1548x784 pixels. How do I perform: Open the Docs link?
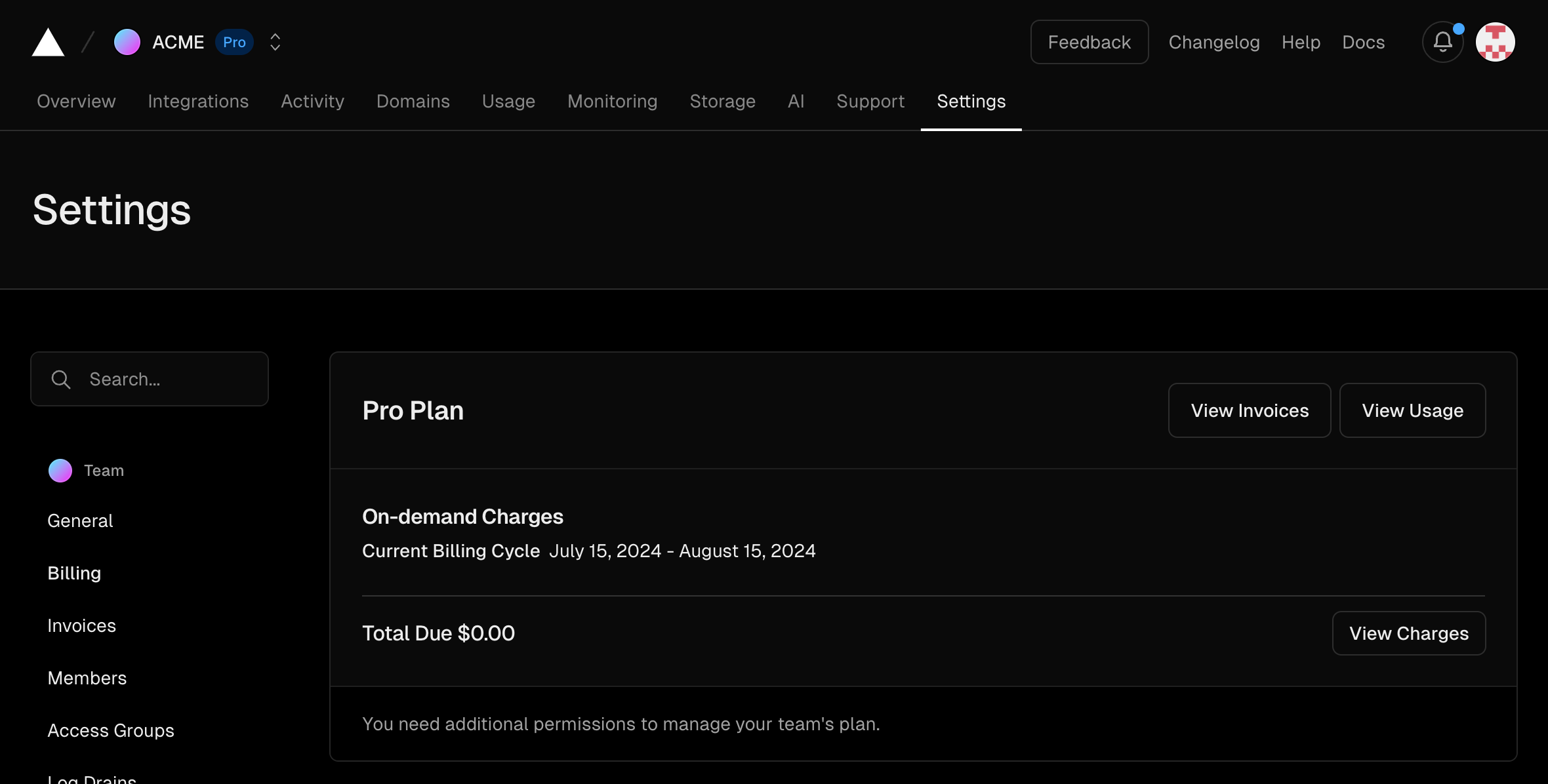(1363, 42)
